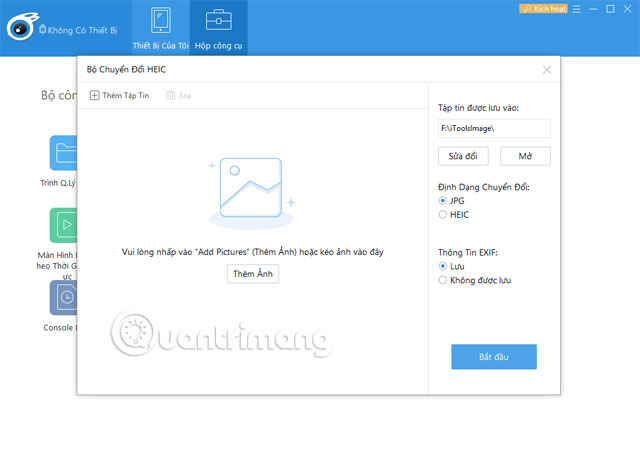Click the greyed-out Xóa delete button

click(178, 96)
